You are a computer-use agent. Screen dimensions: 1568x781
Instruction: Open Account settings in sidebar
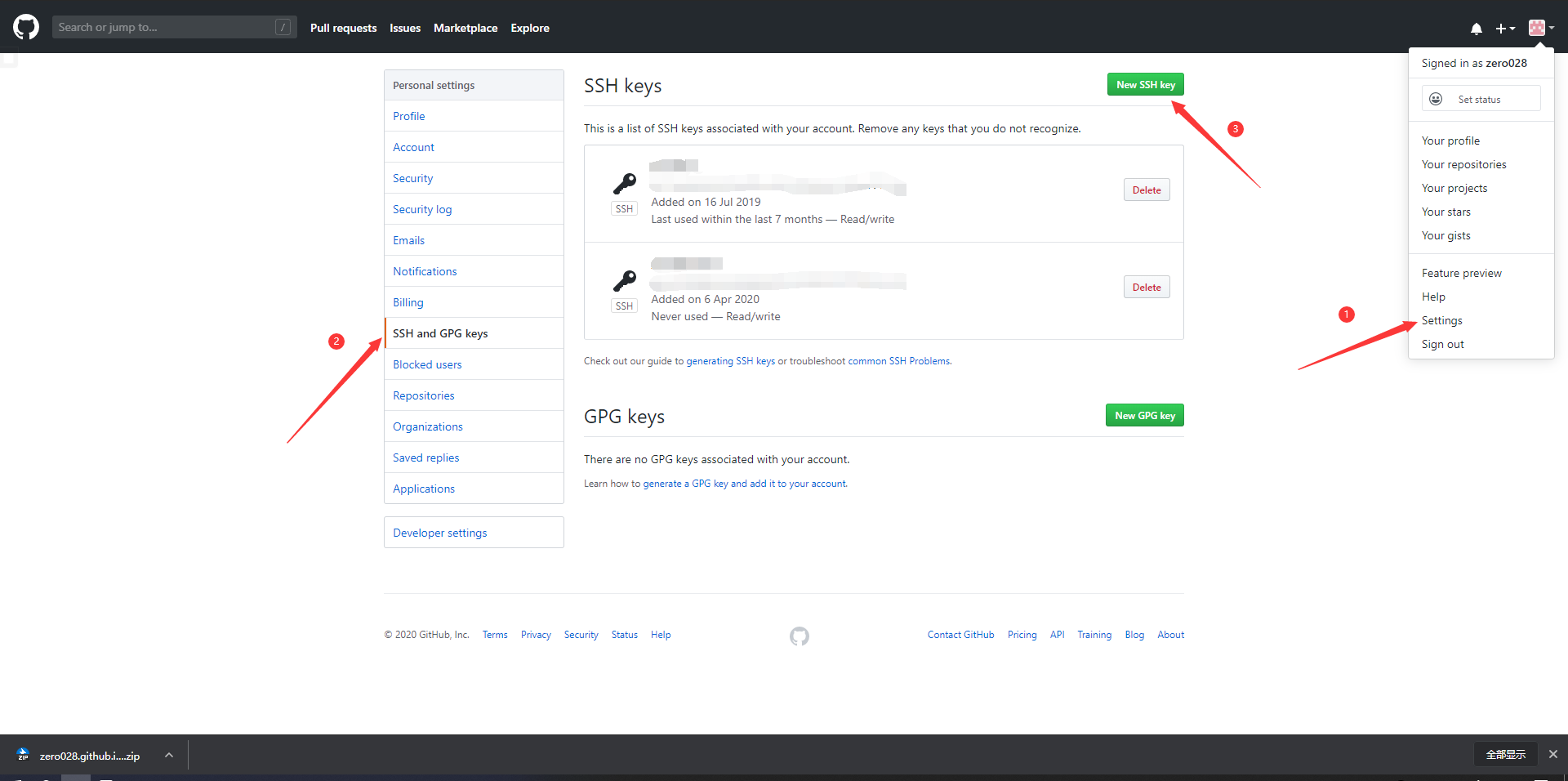[474, 147]
